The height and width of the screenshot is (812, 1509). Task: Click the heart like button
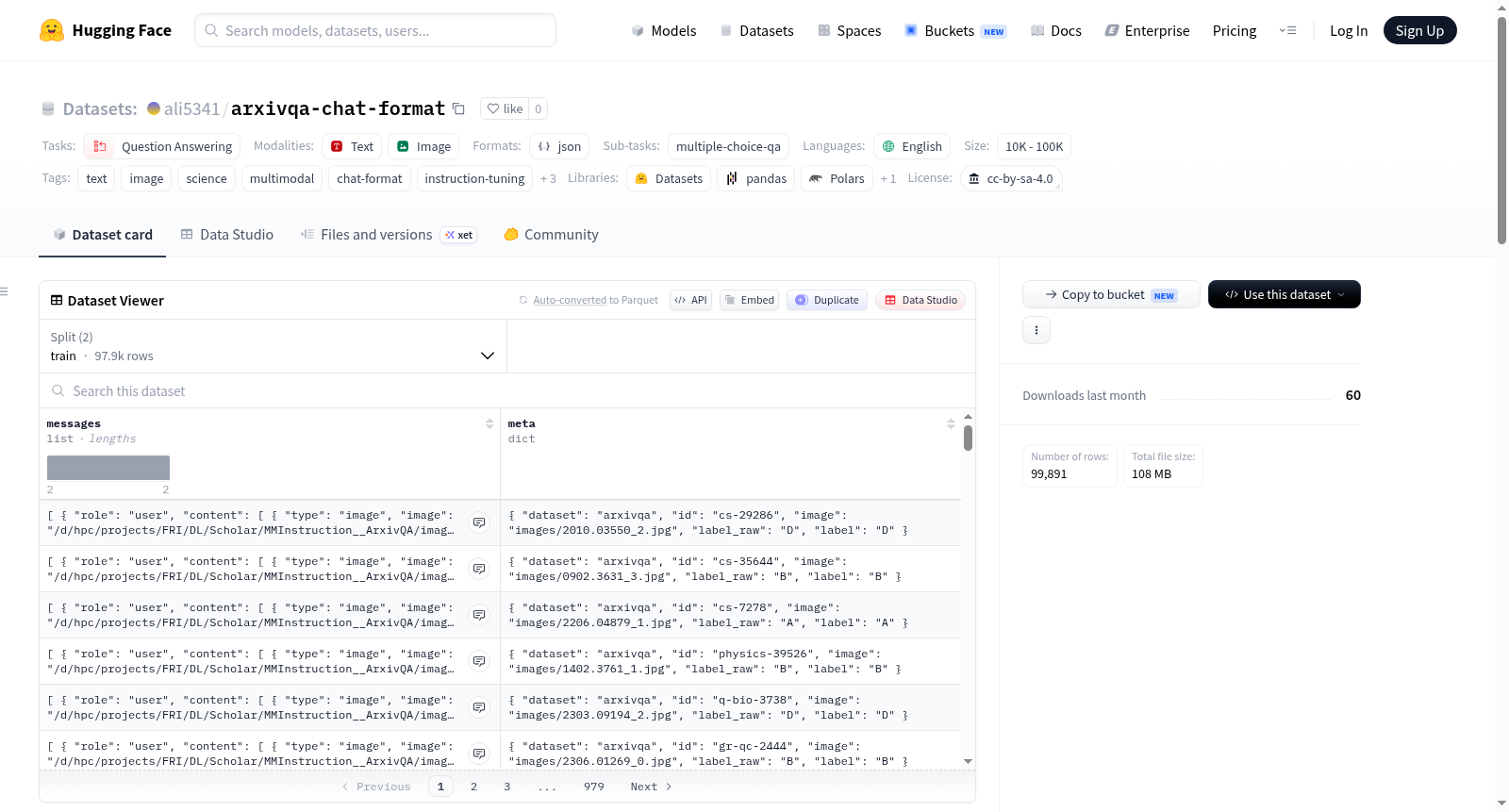pyautogui.click(x=505, y=108)
